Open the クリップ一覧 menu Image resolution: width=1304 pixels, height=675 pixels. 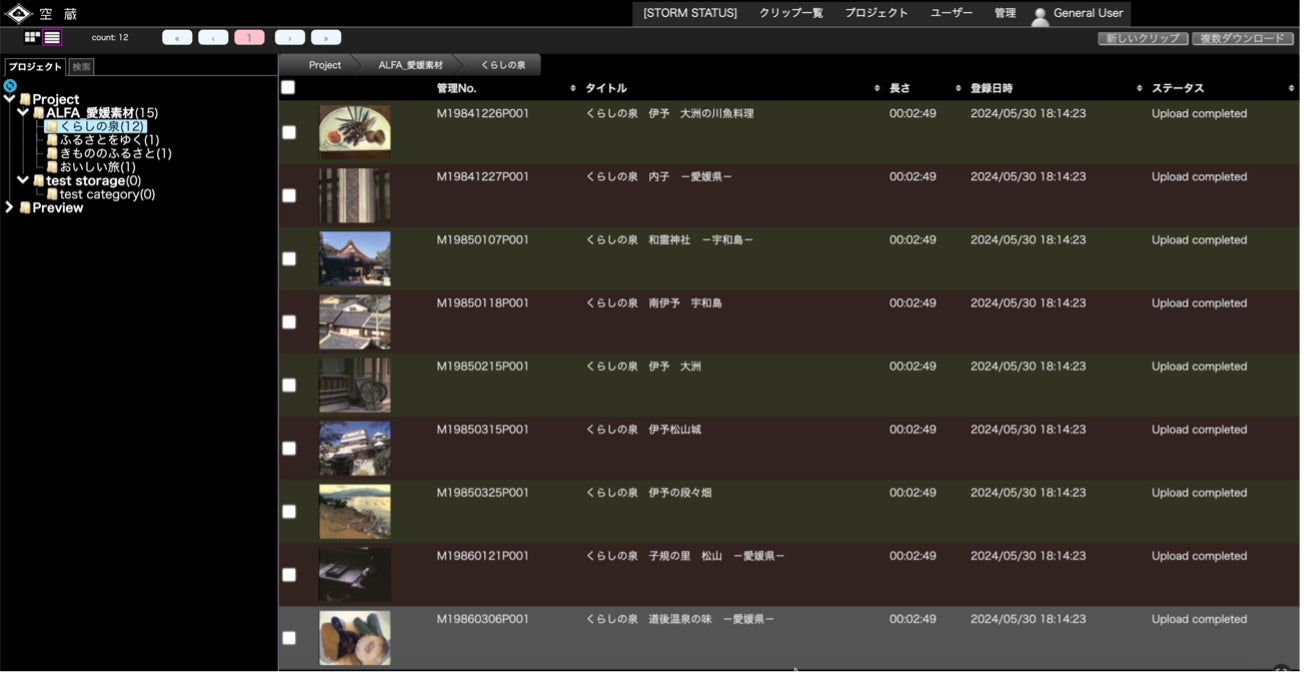point(790,13)
